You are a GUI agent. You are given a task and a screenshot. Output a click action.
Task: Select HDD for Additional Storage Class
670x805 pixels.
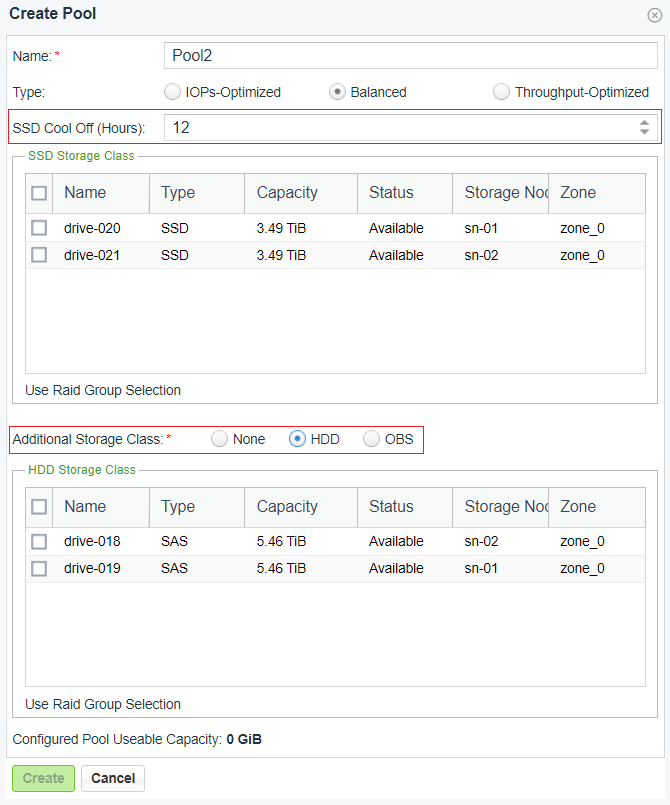coord(297,439)
